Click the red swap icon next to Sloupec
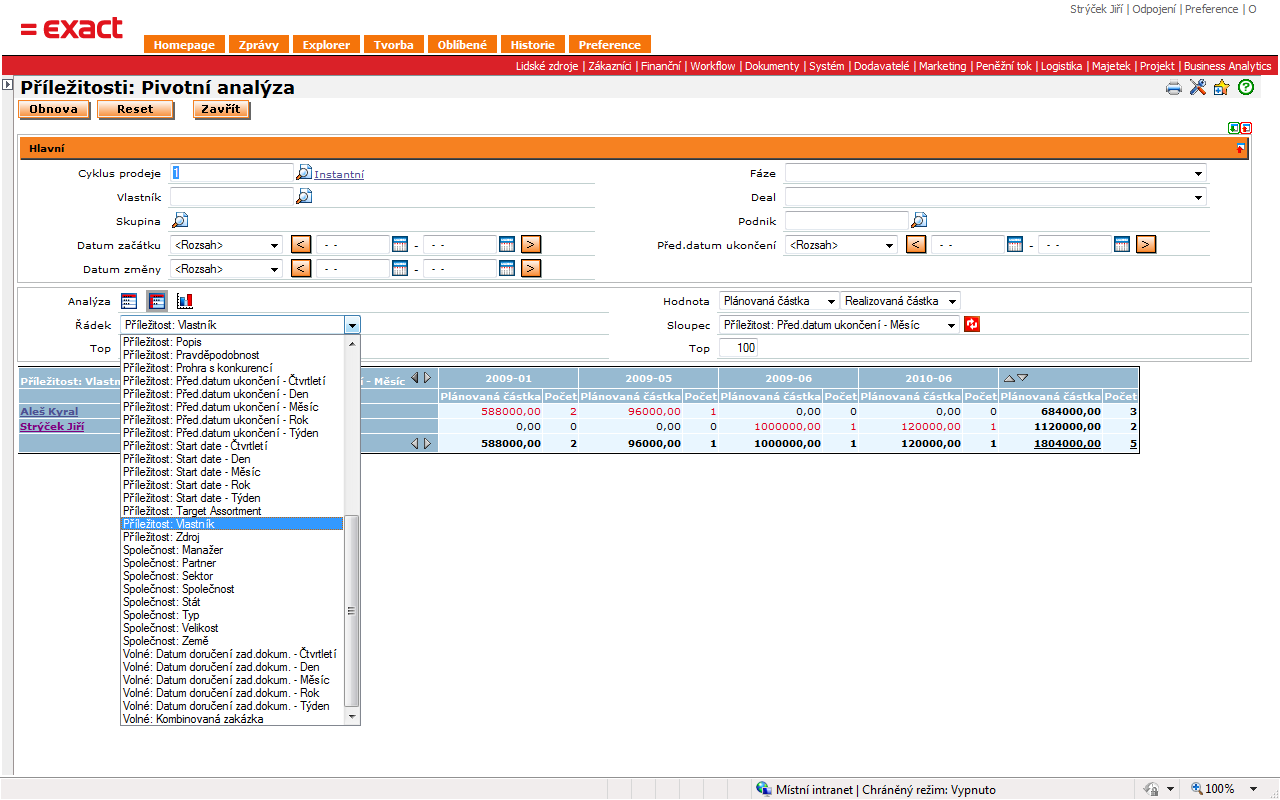Screen dimensions: 1280x800 coord(972,324)
